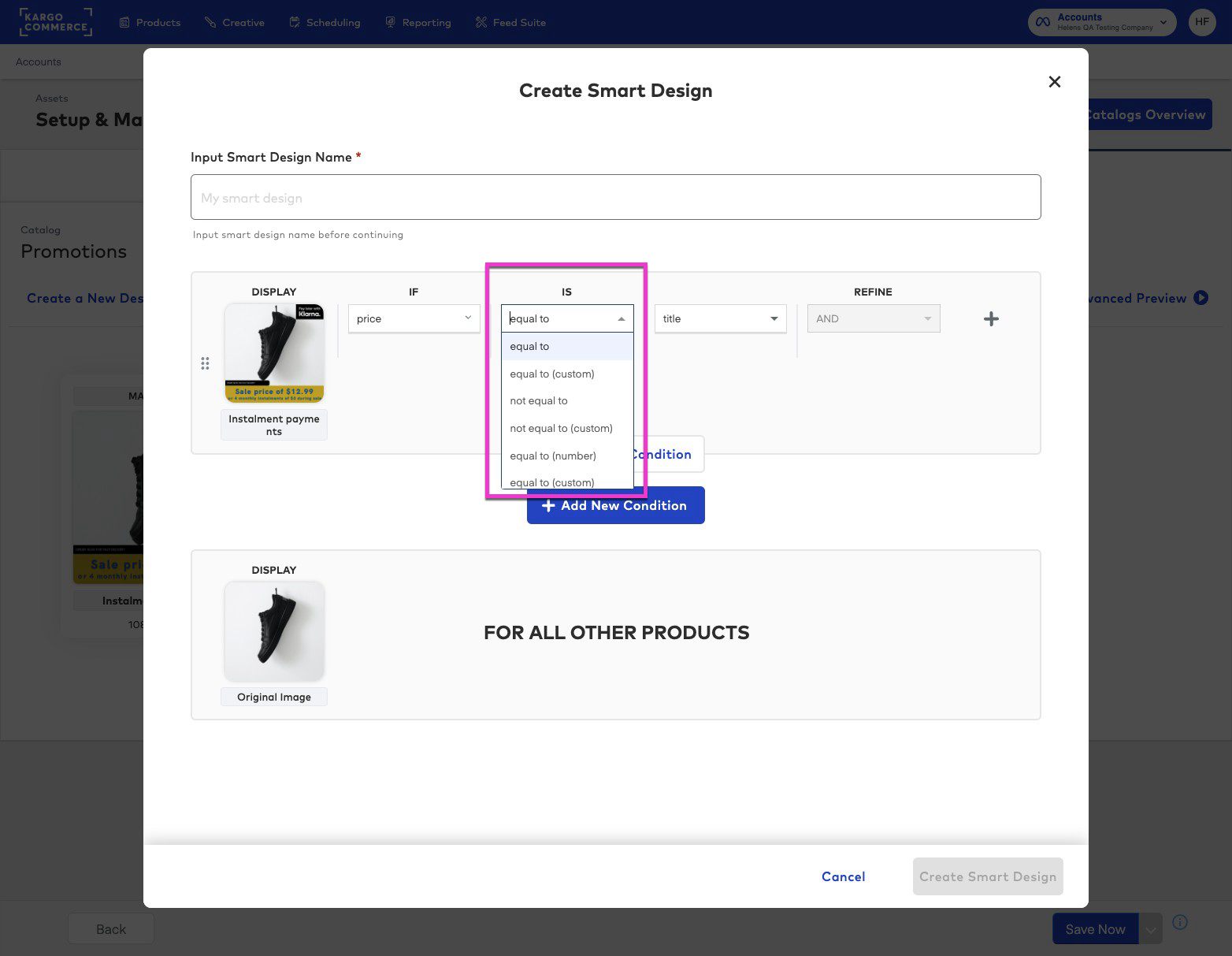Click the plus icon to add refine condition
1232x956 pixels.
pyautogui.click(x=991, y=318)
